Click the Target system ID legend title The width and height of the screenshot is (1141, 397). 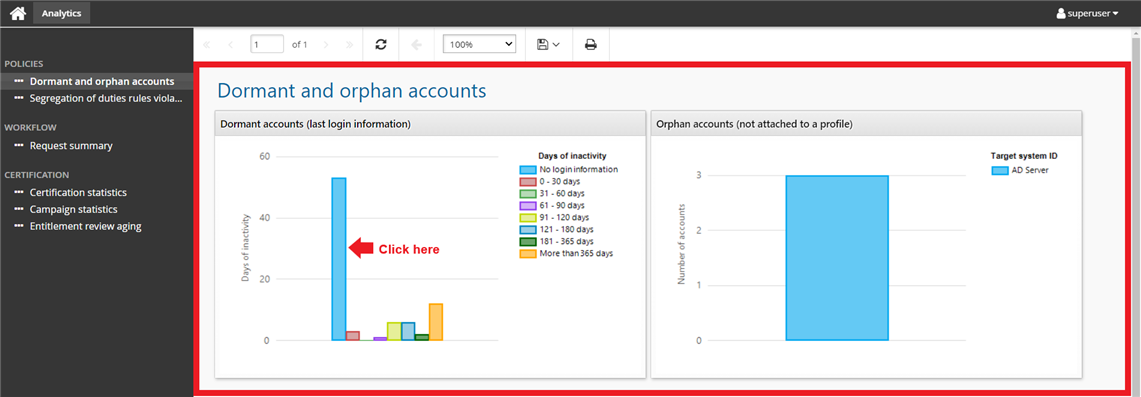pyautogui.click(x=1024, y=156)
